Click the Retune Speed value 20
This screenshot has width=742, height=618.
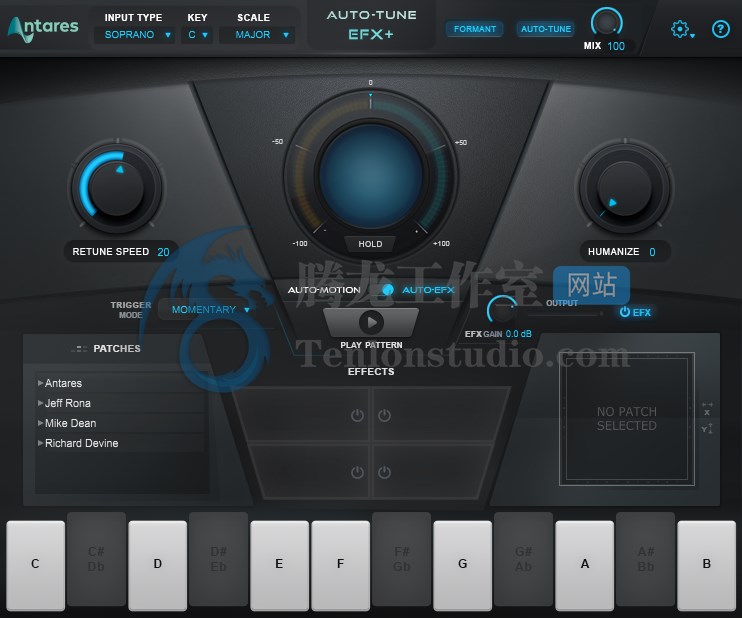point(163,252)
